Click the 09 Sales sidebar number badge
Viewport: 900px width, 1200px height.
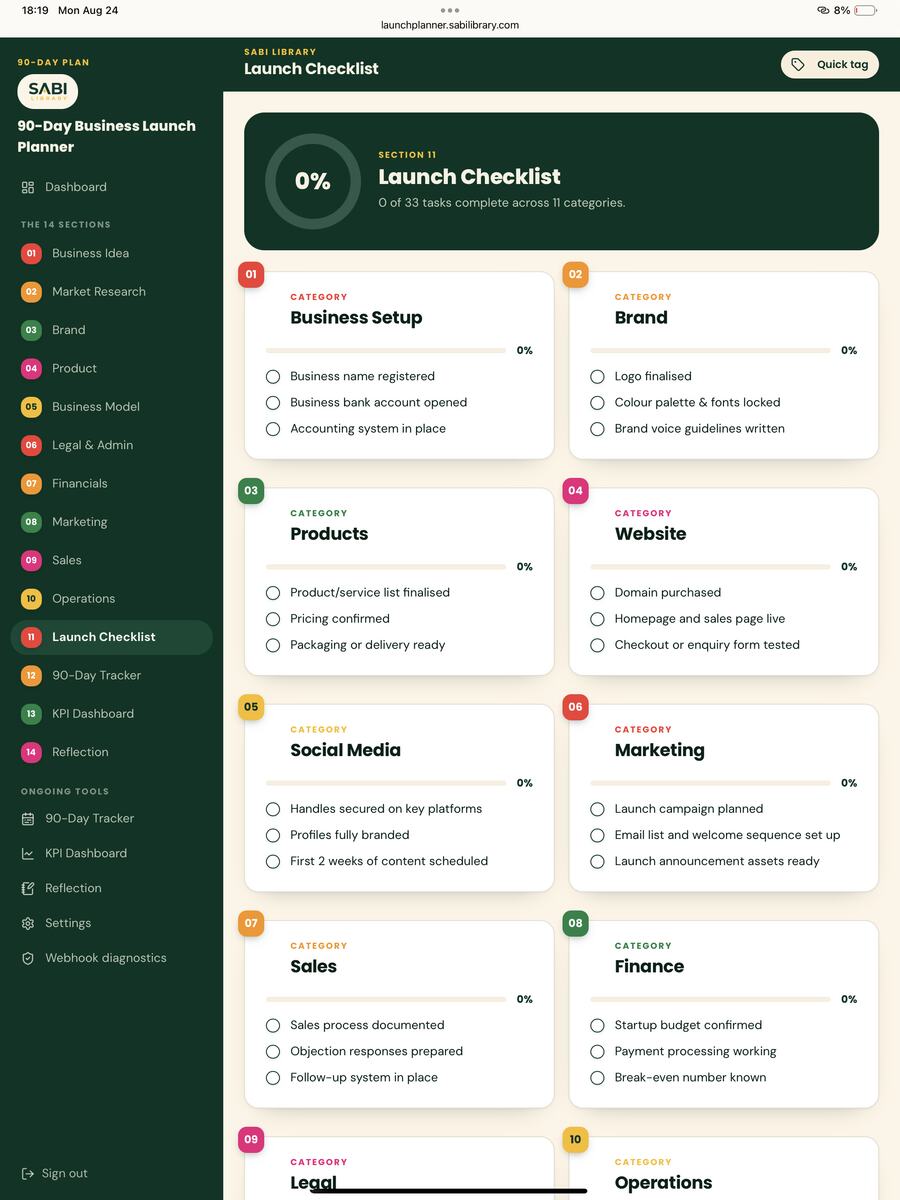click(x=31, y=560)
